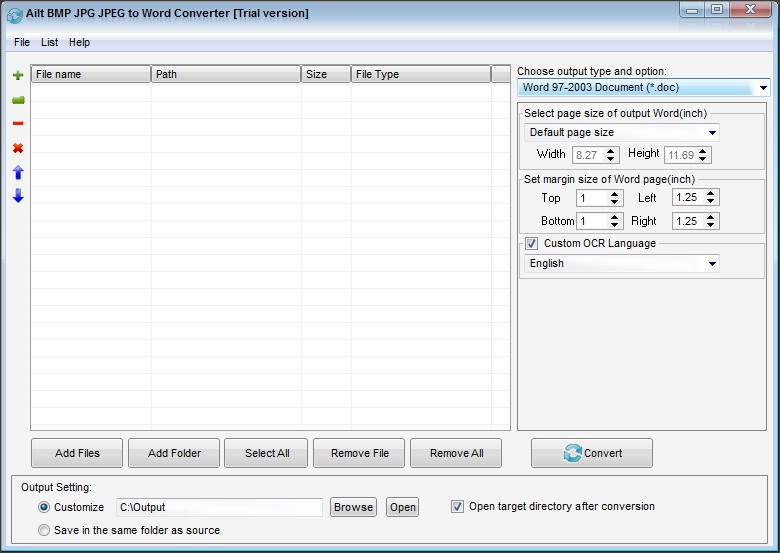Image resolution: width=780 pixels, height=553 pixels.
Task: Toggle the Custom OCR Language checkbox
Action: (531, 244)
